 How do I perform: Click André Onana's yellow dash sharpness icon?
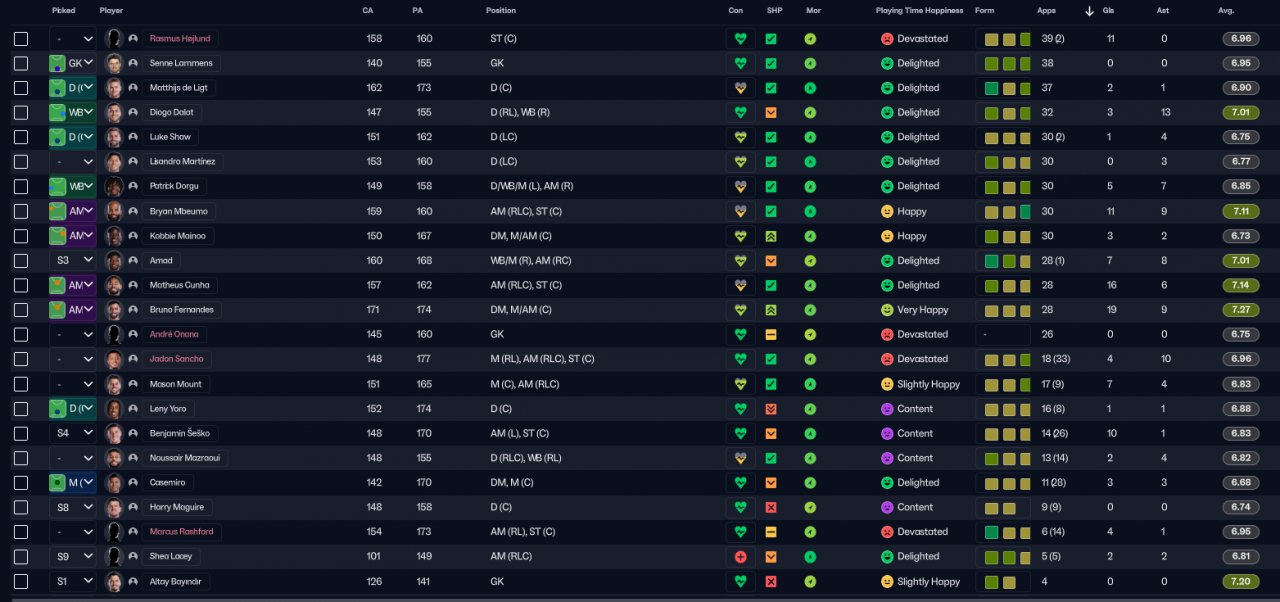(771, 334)
